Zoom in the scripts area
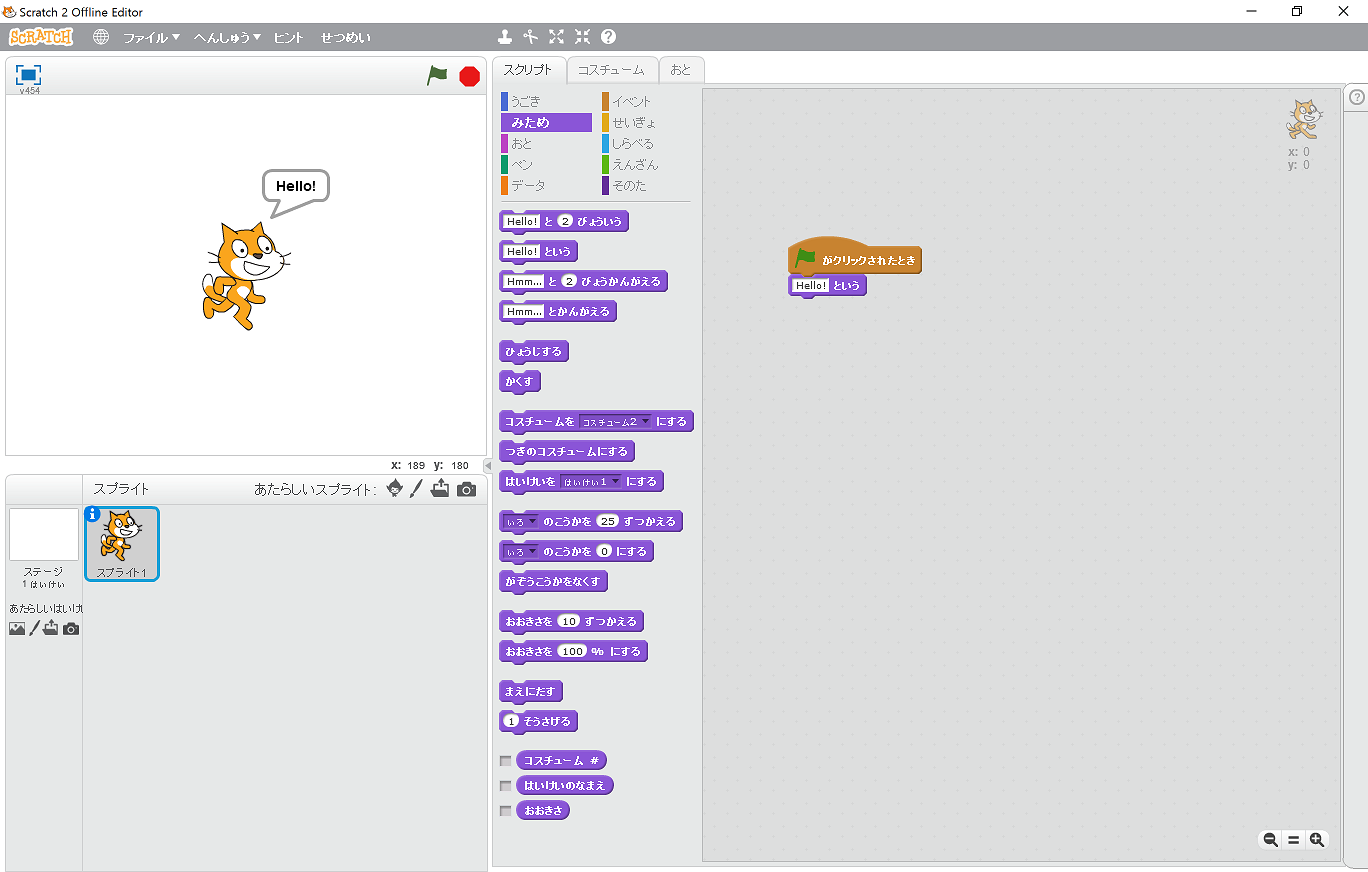Image resolution: width=1368 pixels, height=872 pixels. [1317, 840]
